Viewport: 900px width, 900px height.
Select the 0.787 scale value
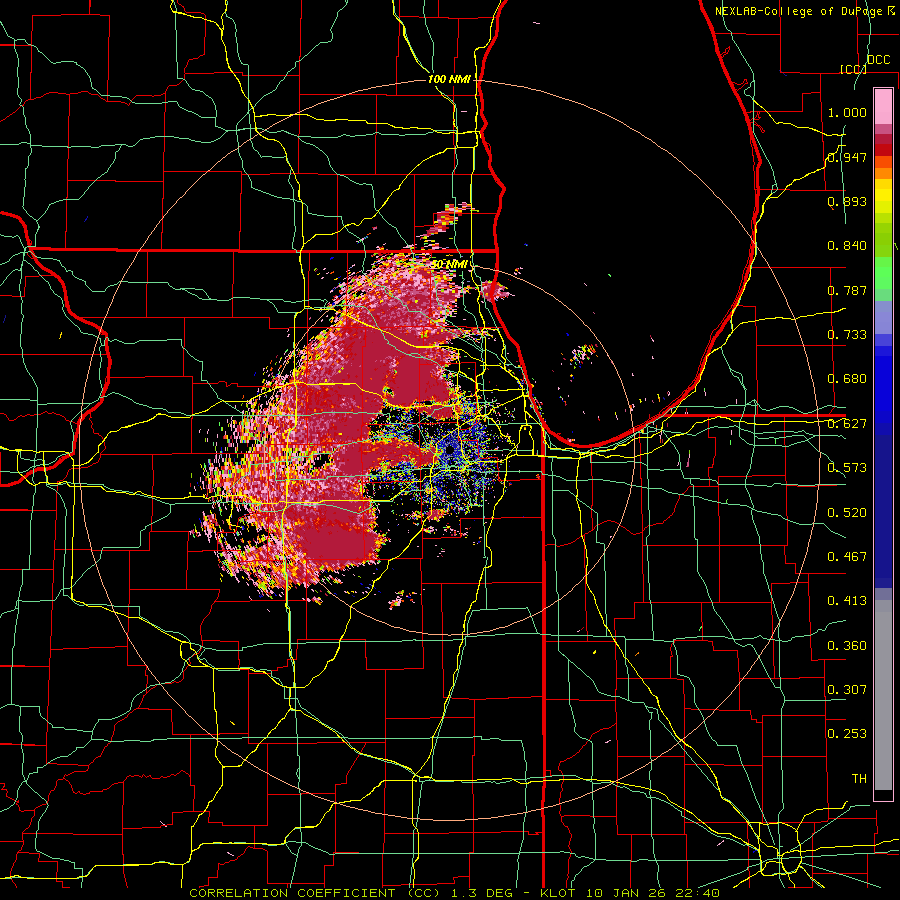[847, 290]
